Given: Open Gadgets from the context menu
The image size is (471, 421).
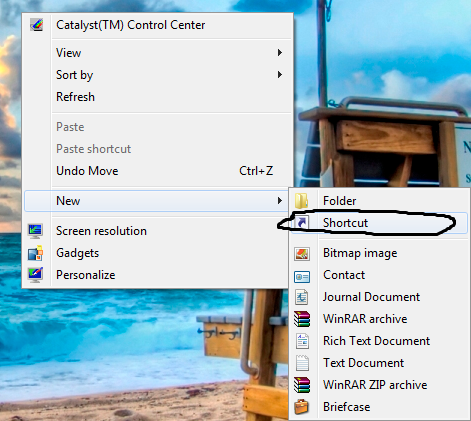Looking at the screenshot, I should tap(156, 253).
